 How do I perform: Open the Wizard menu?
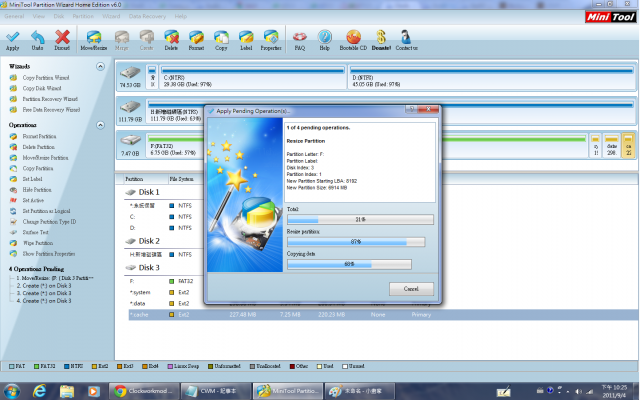click(x=111, y=16)
